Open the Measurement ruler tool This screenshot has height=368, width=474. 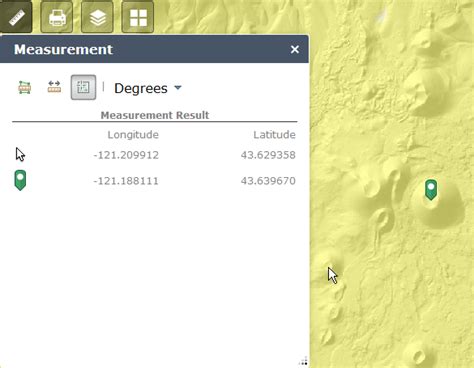[x=16, y=17]
